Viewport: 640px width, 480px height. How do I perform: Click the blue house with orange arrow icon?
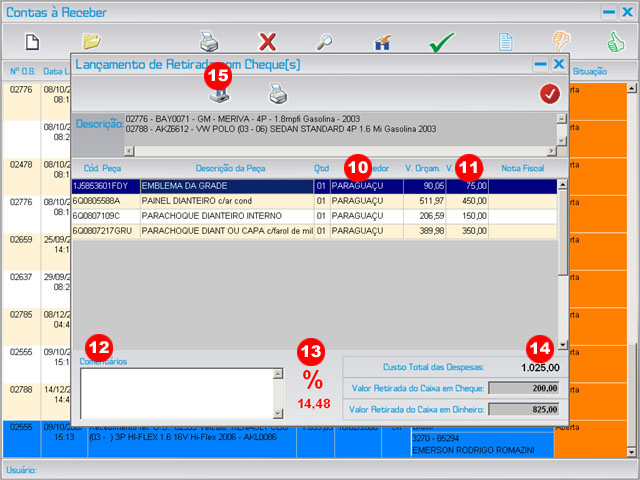(382, 42)
